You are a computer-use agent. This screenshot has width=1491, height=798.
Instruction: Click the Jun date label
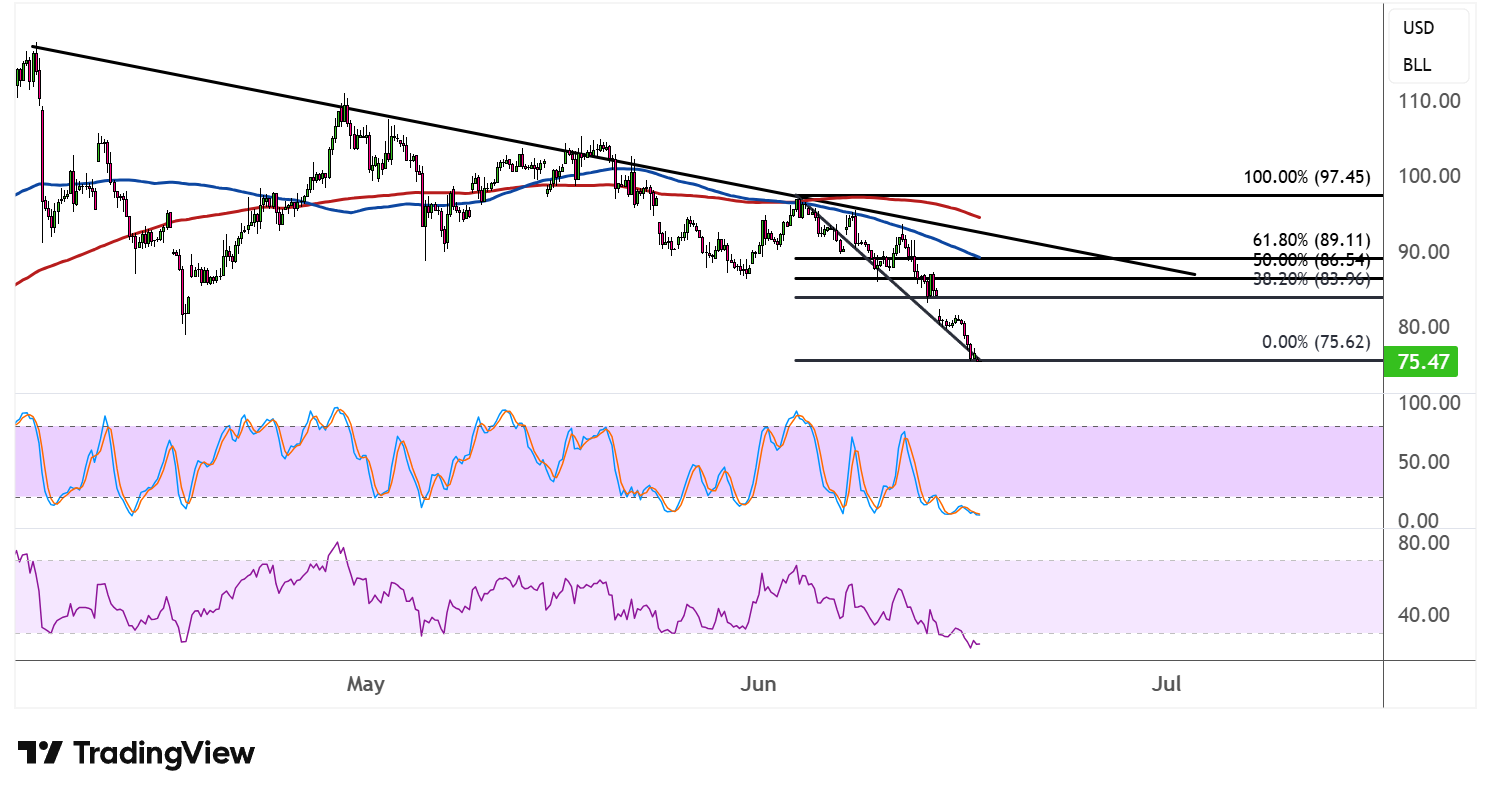click(759, 685)
